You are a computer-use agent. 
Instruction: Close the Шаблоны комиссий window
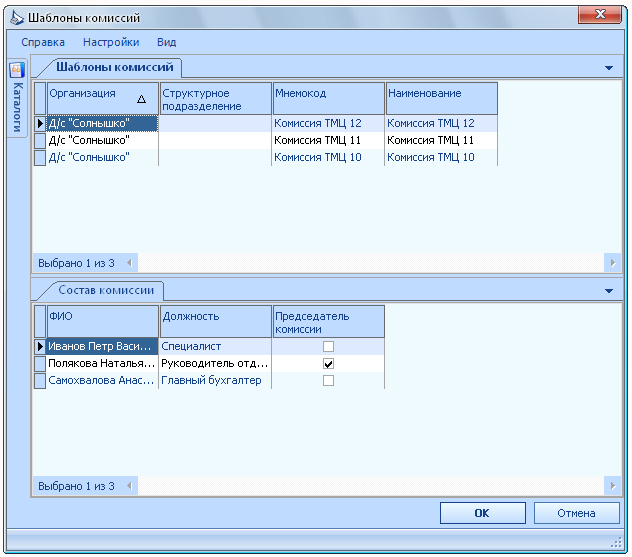[600, 15]
